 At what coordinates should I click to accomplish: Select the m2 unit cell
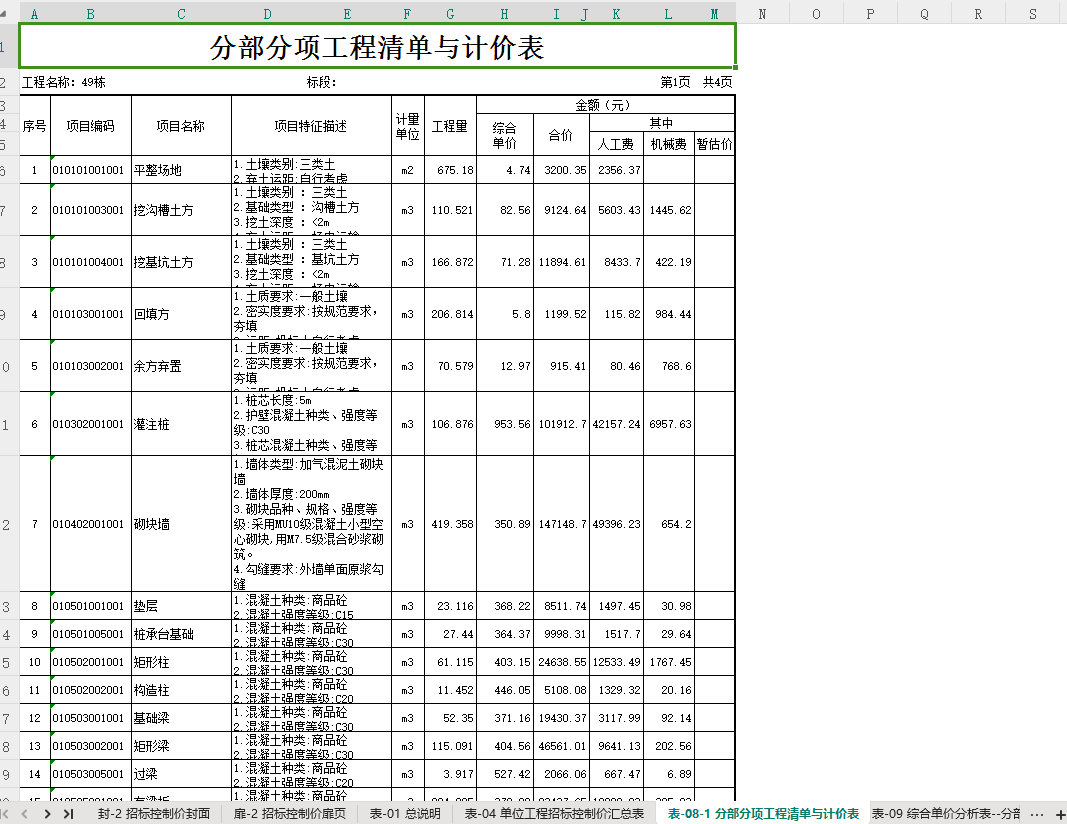tap(408, 170)
